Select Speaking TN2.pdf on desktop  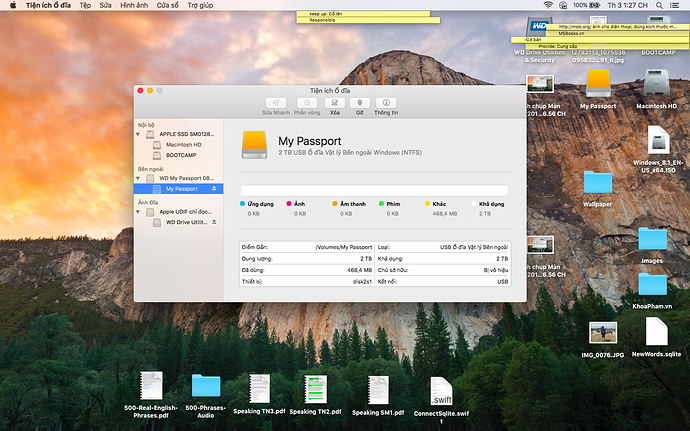point(316,389)
